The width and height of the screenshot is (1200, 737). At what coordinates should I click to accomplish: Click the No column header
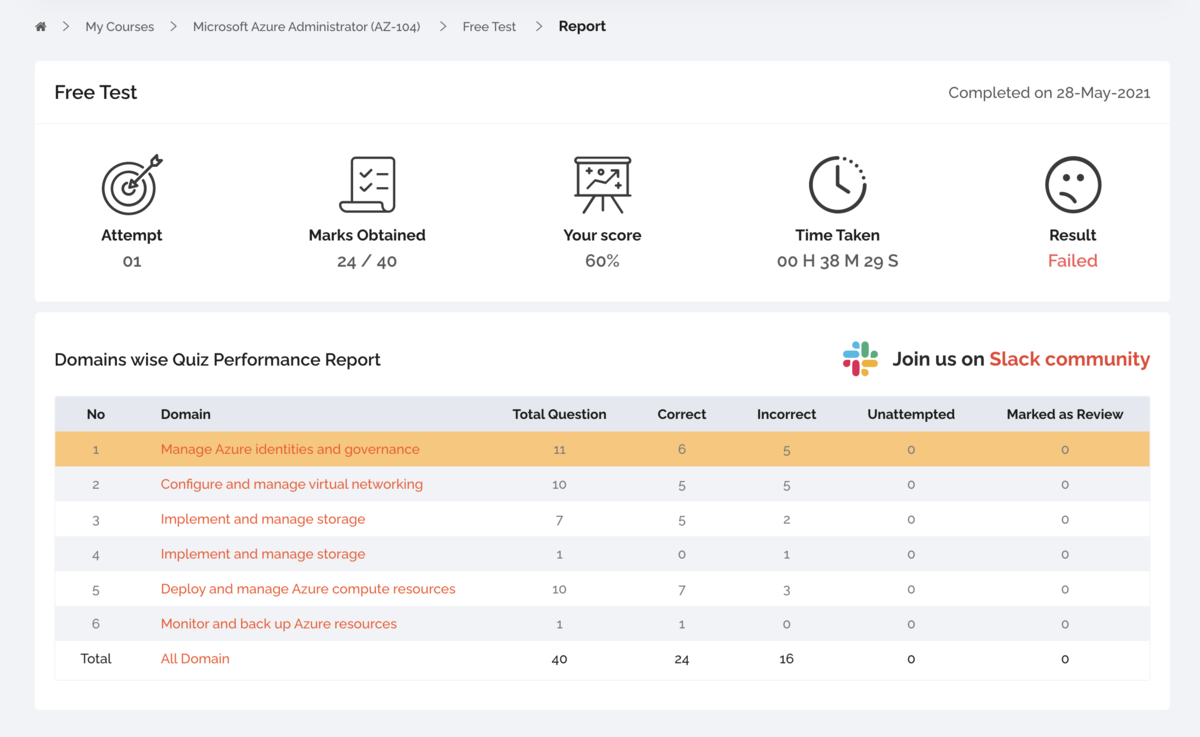pos(96,414)
